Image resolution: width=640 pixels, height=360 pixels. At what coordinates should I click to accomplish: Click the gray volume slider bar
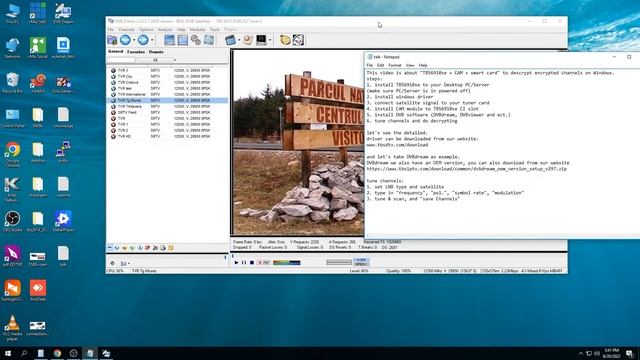339,262
